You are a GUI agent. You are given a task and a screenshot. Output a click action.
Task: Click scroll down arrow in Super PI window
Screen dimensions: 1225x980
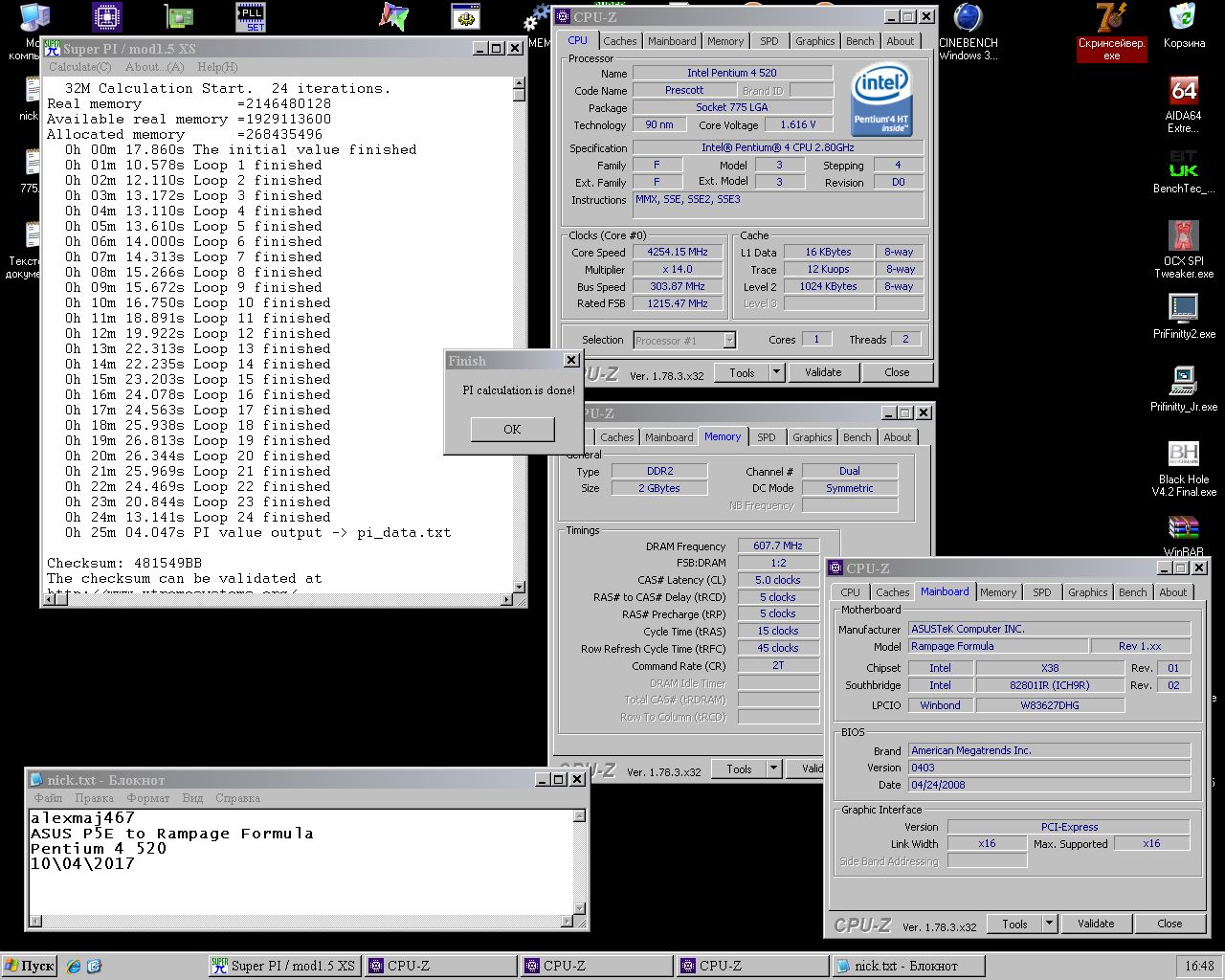click(x=519, y=587)
